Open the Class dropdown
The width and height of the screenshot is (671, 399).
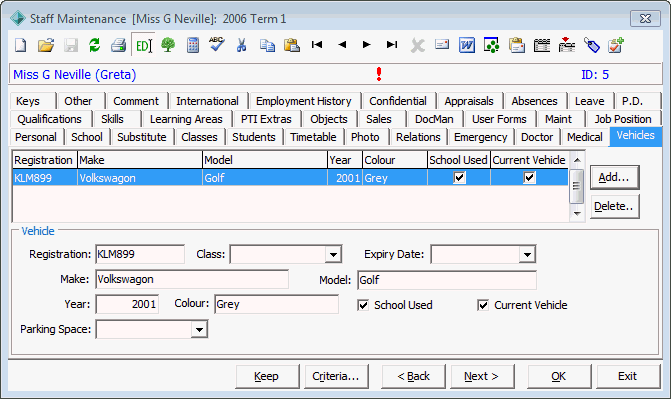333,255
